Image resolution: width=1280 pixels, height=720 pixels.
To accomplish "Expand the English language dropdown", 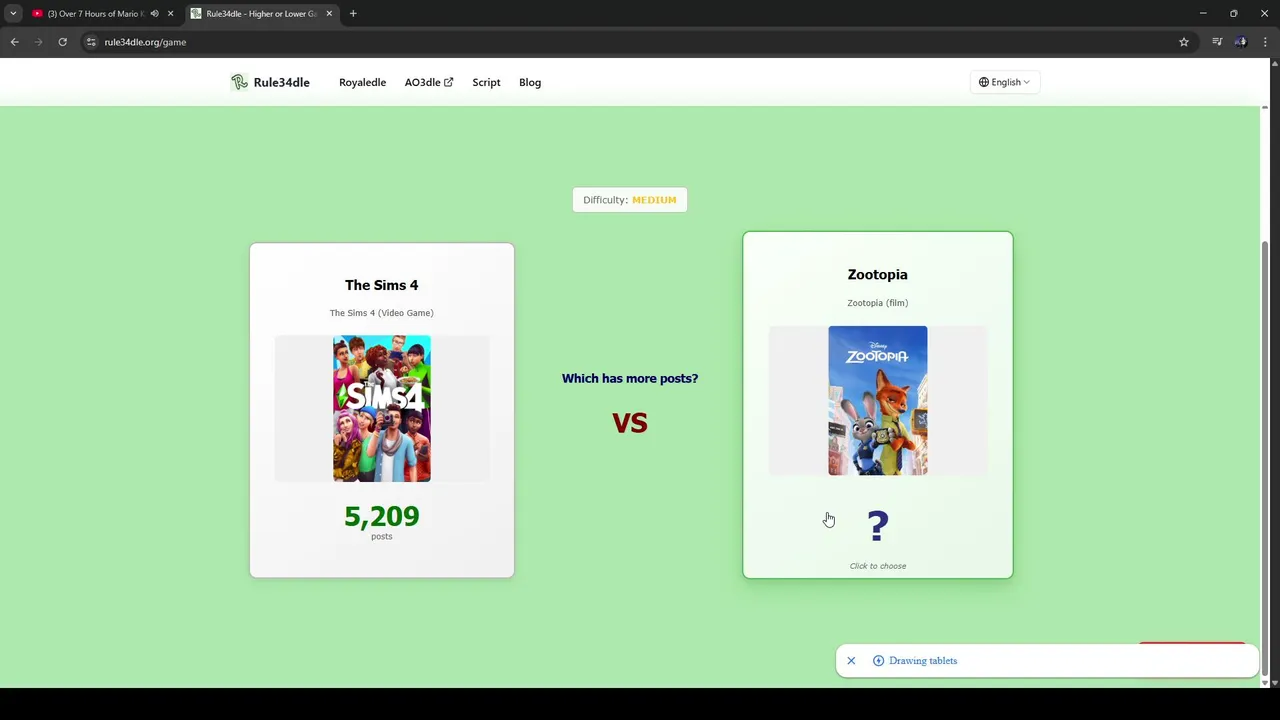I will [x=1004, y=82].
